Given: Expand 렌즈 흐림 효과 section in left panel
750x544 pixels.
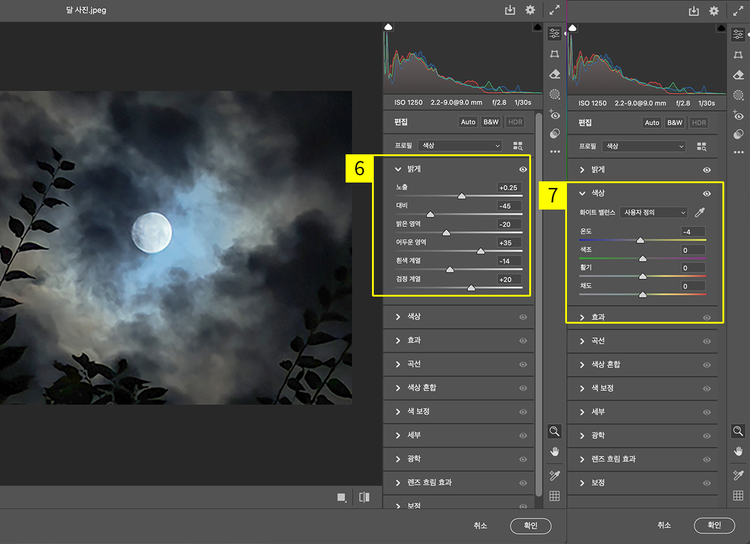Looking at the screenshot, I should (x=397, y=483).
